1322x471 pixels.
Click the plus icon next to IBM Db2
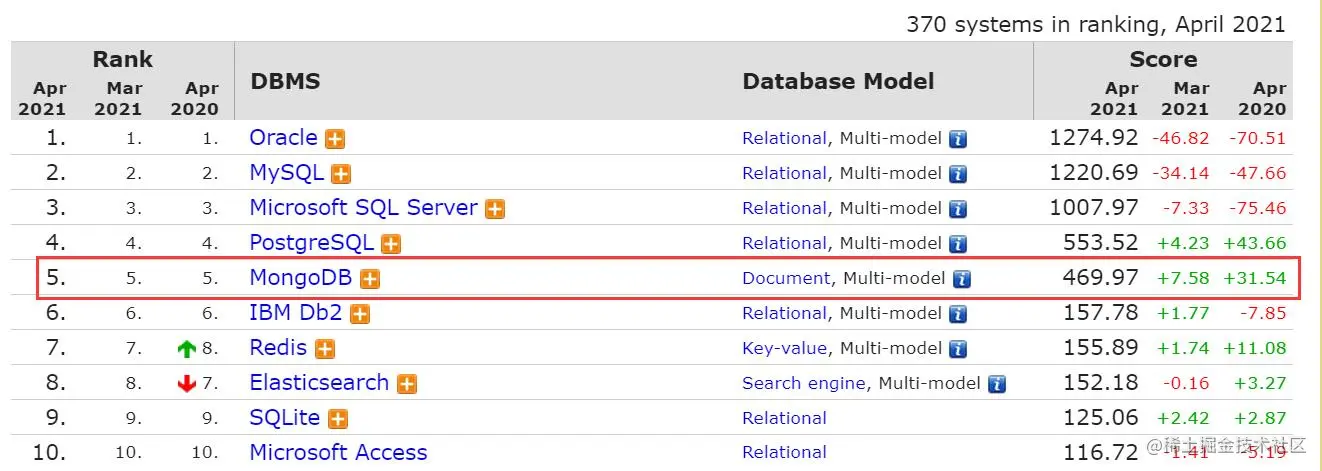(x=360, y=314)
